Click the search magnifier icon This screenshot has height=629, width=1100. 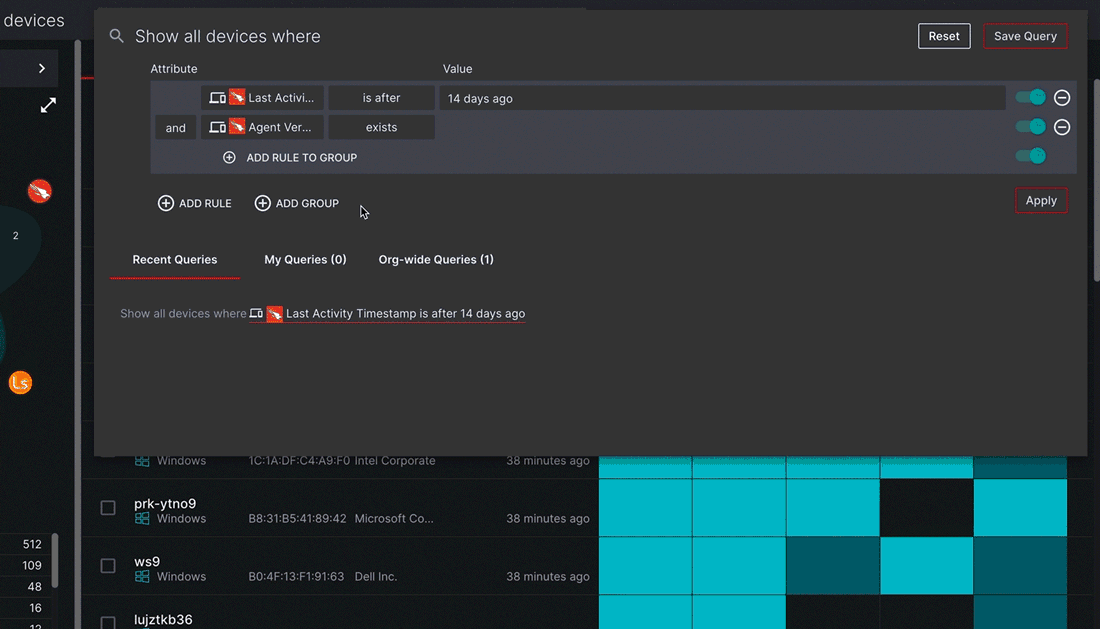tap(116, 36)
